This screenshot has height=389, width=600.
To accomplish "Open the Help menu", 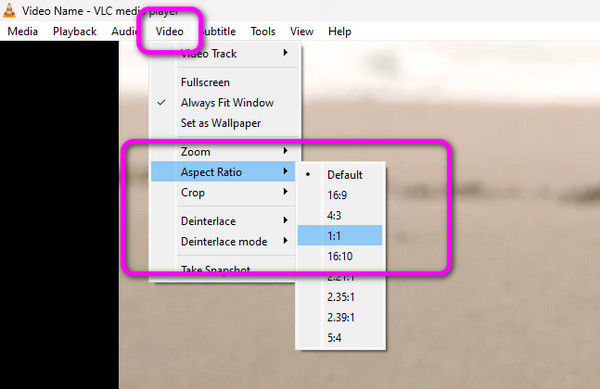I will point(339,31).
